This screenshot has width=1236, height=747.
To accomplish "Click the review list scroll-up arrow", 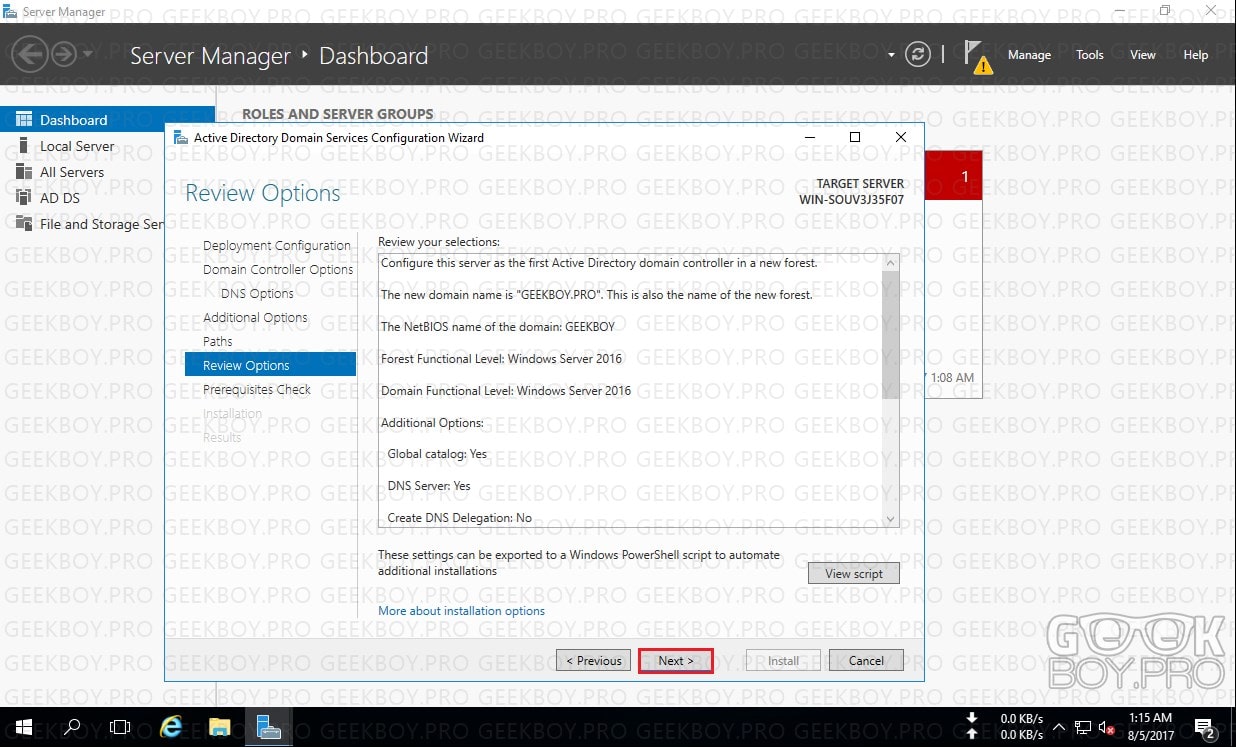I will [891, 262].
